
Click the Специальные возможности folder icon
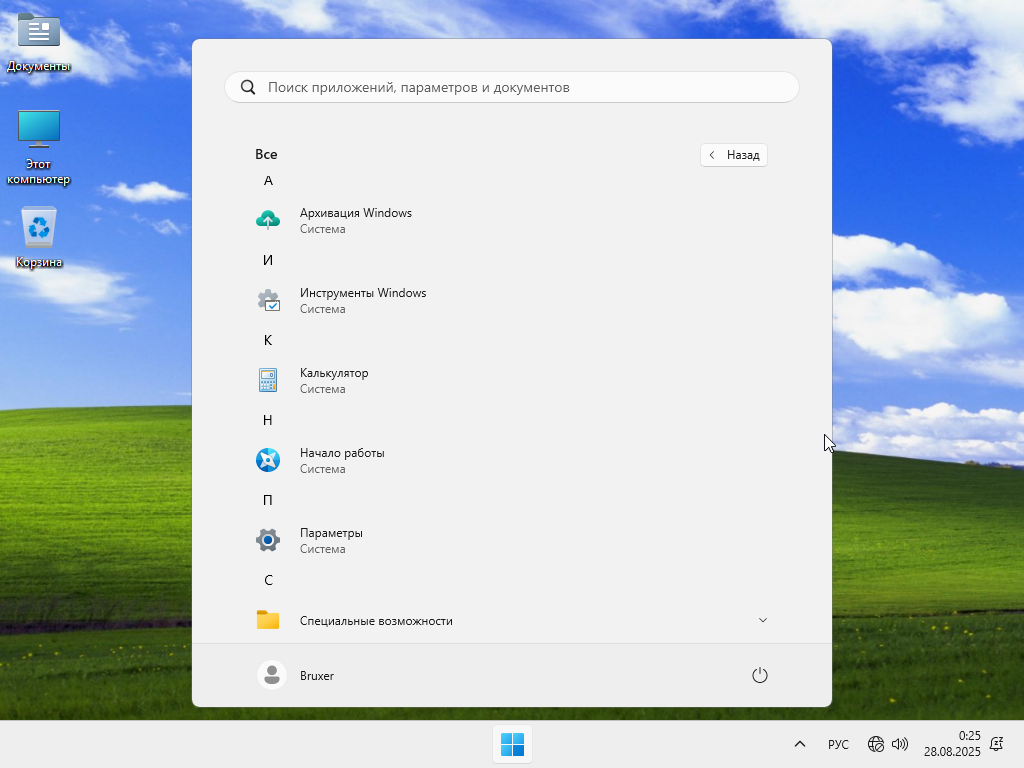pos(268,620)
